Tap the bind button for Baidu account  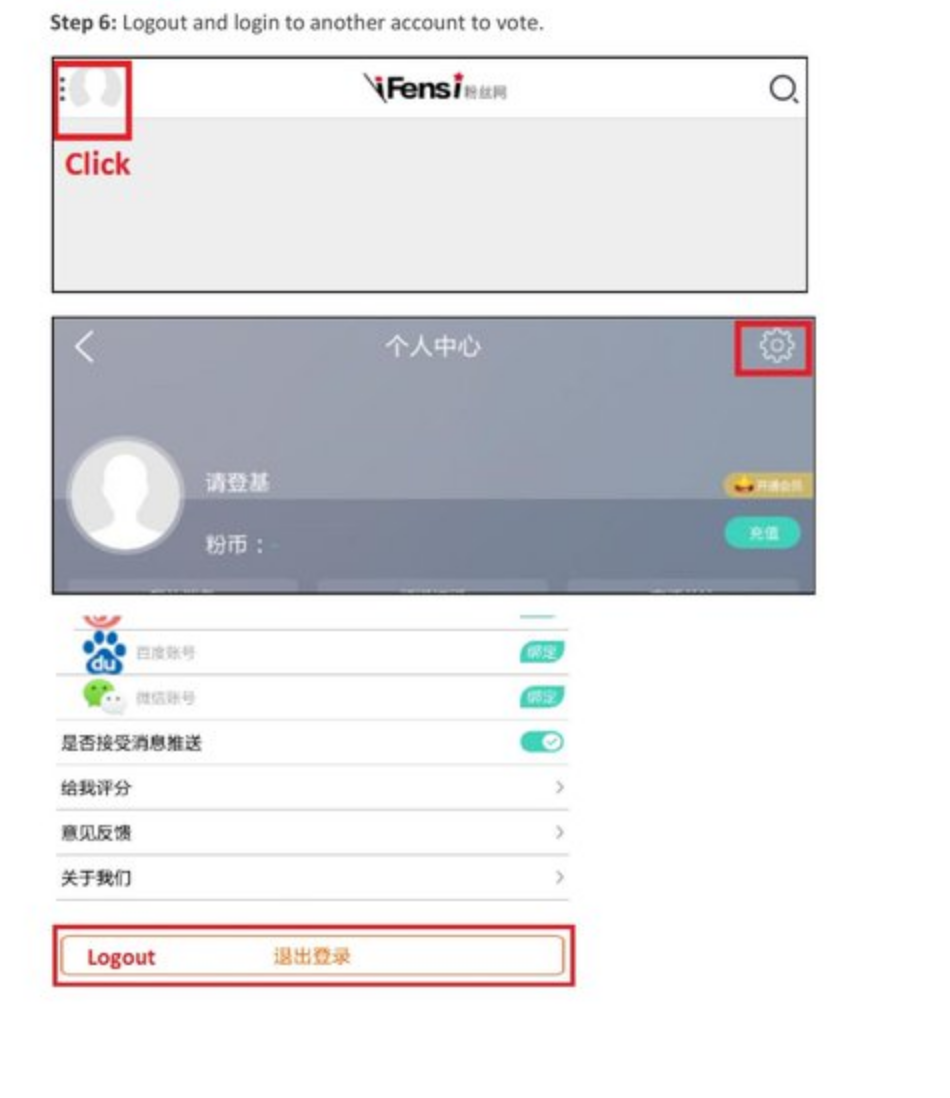tap(542, 653)
